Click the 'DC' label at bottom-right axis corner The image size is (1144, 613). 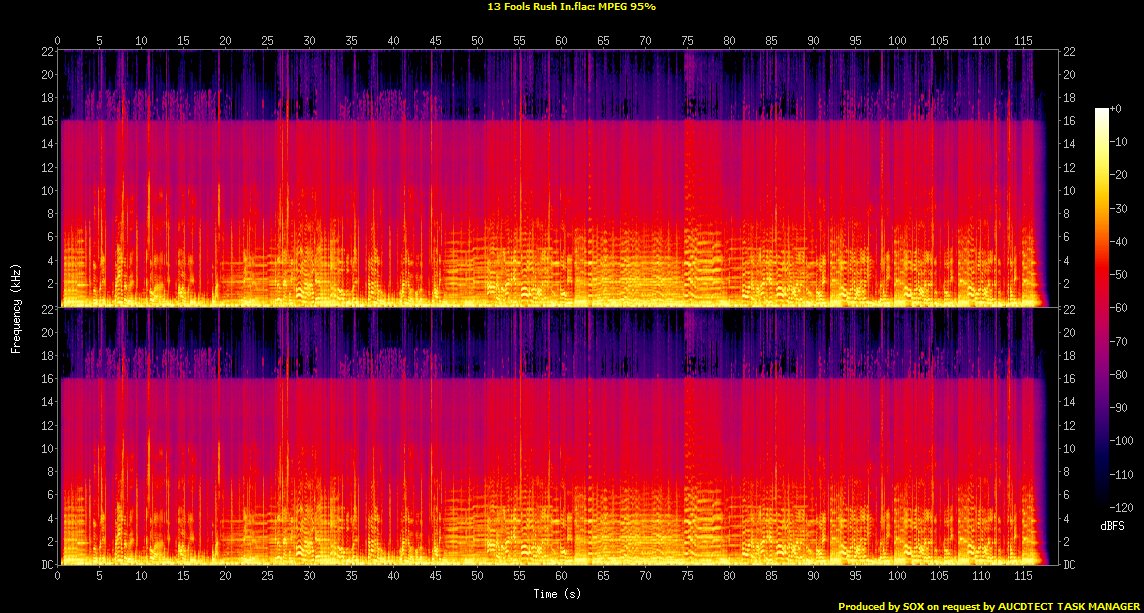pyautogui.click(x=1069, y=565)
